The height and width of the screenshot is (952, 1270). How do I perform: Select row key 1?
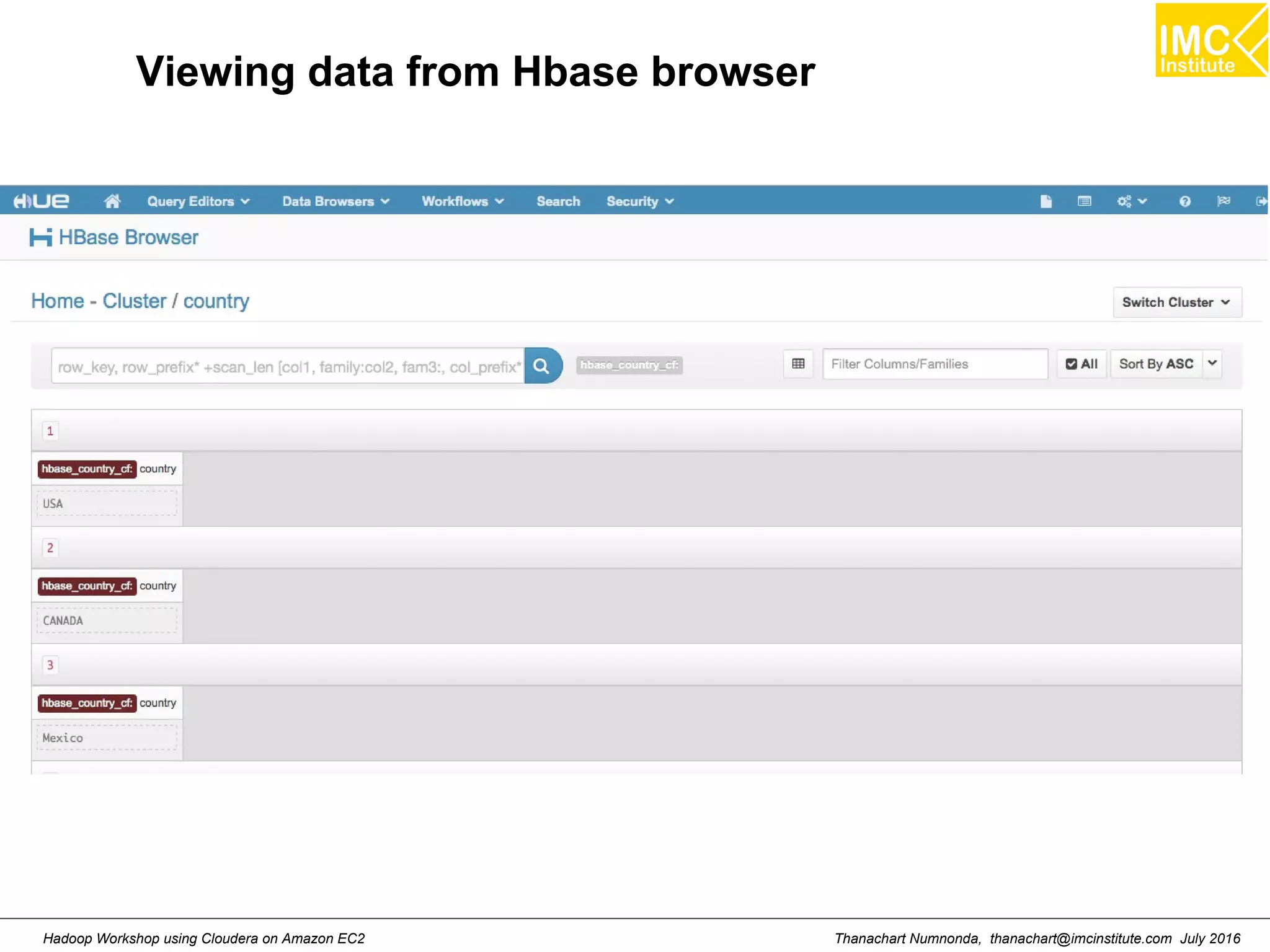coord(50,431)
